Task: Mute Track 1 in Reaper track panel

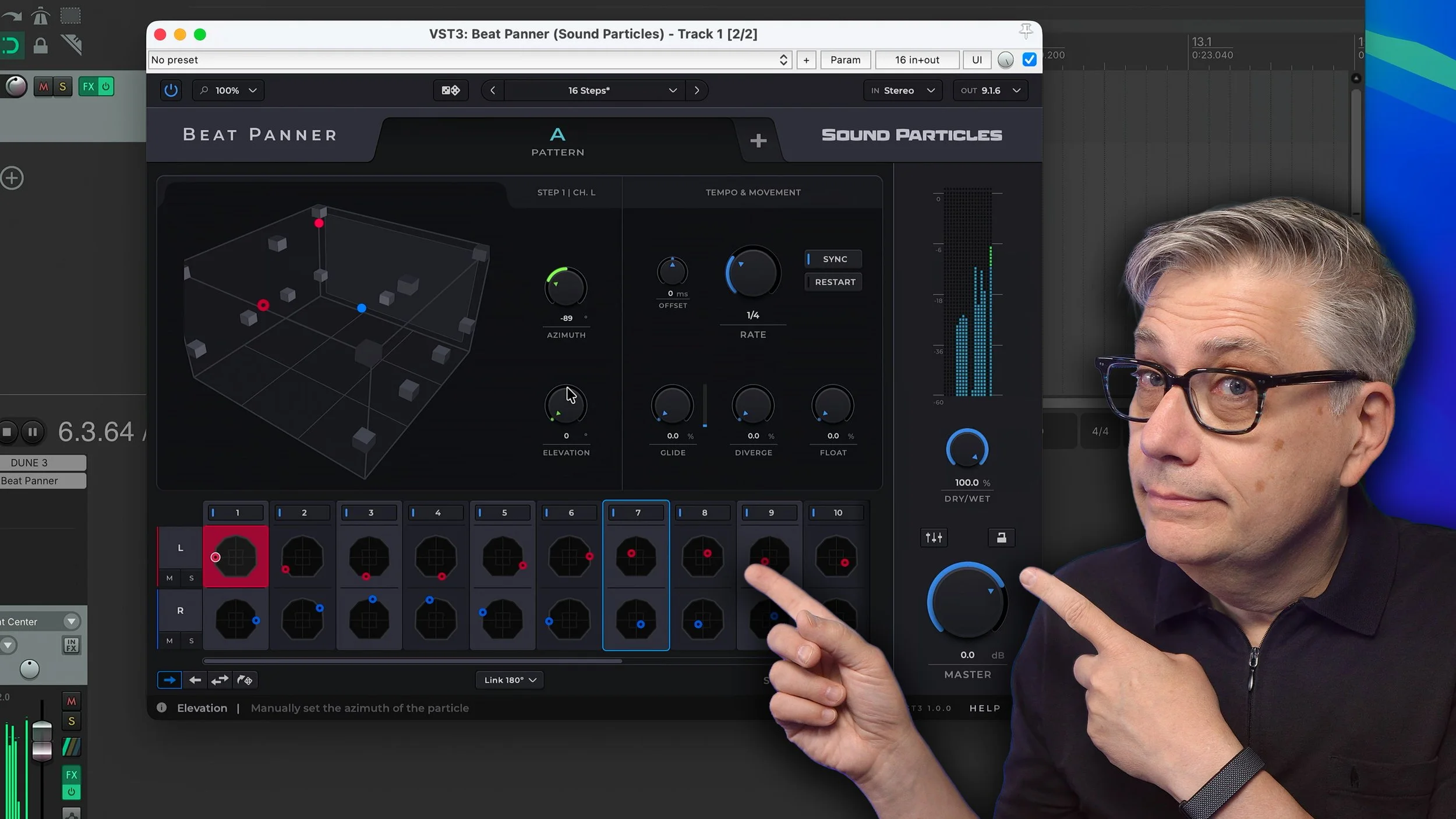Action: tap(44, 87)
